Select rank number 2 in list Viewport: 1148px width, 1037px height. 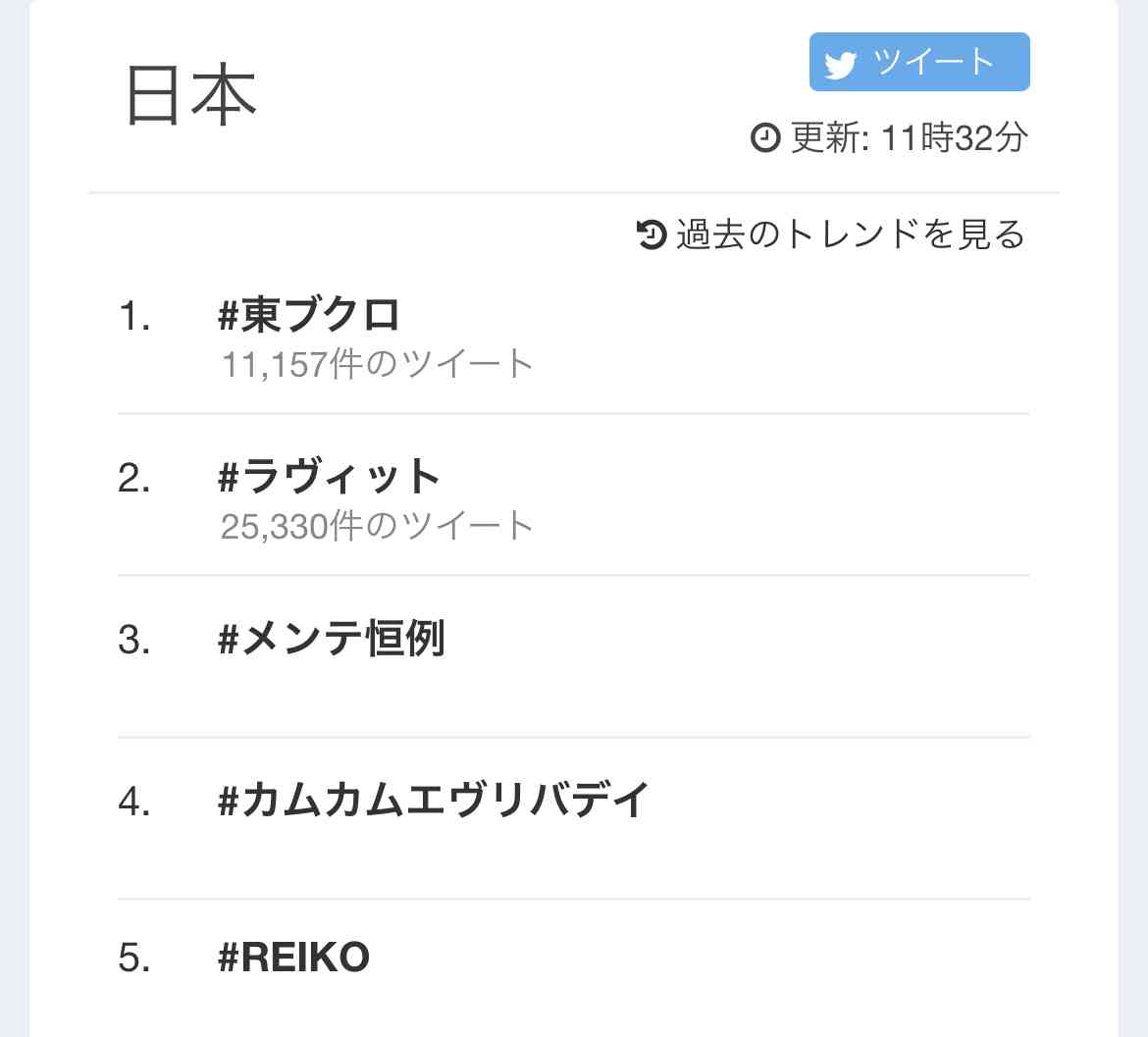click(134, 479)
